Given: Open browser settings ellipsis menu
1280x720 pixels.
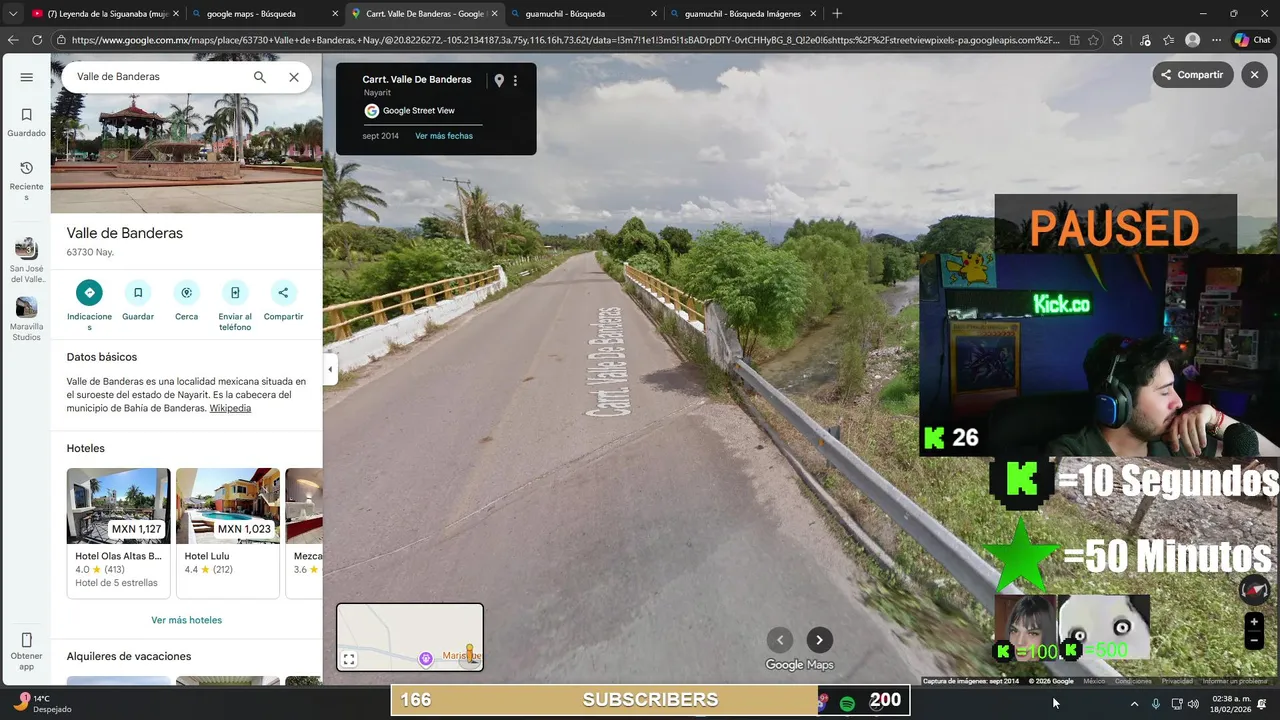Looking at the screenshot, I should coord(1216,40).
